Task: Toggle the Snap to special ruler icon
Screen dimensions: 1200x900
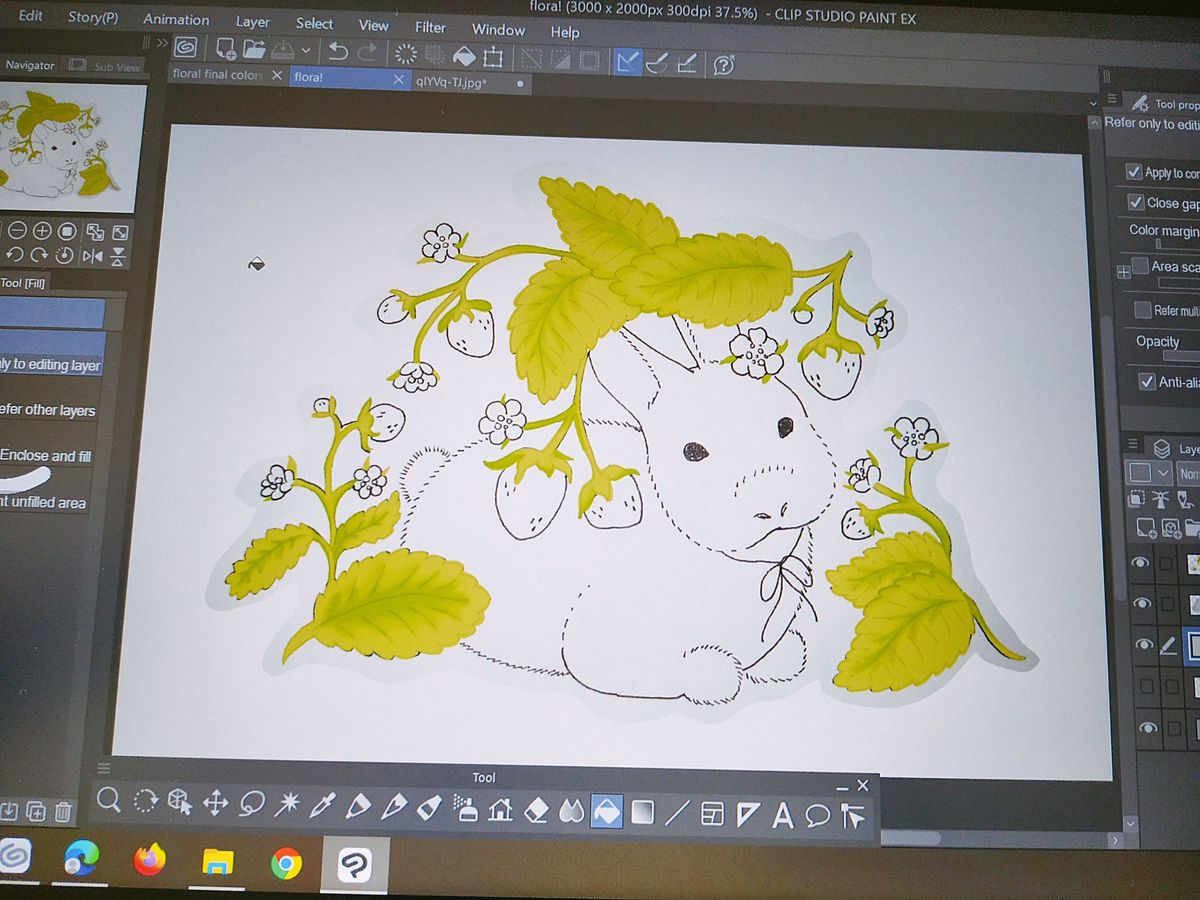Action: coord(657,63)
